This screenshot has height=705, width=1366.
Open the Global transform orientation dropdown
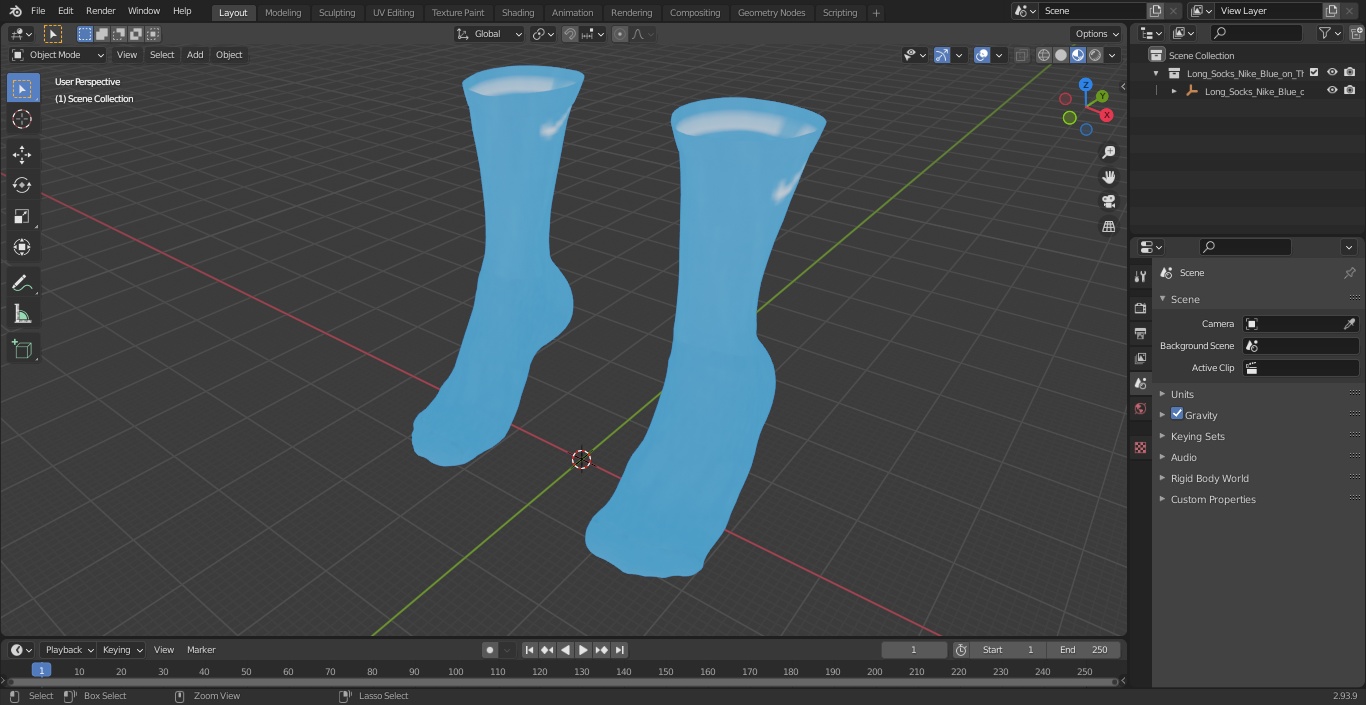pos(490,34)
